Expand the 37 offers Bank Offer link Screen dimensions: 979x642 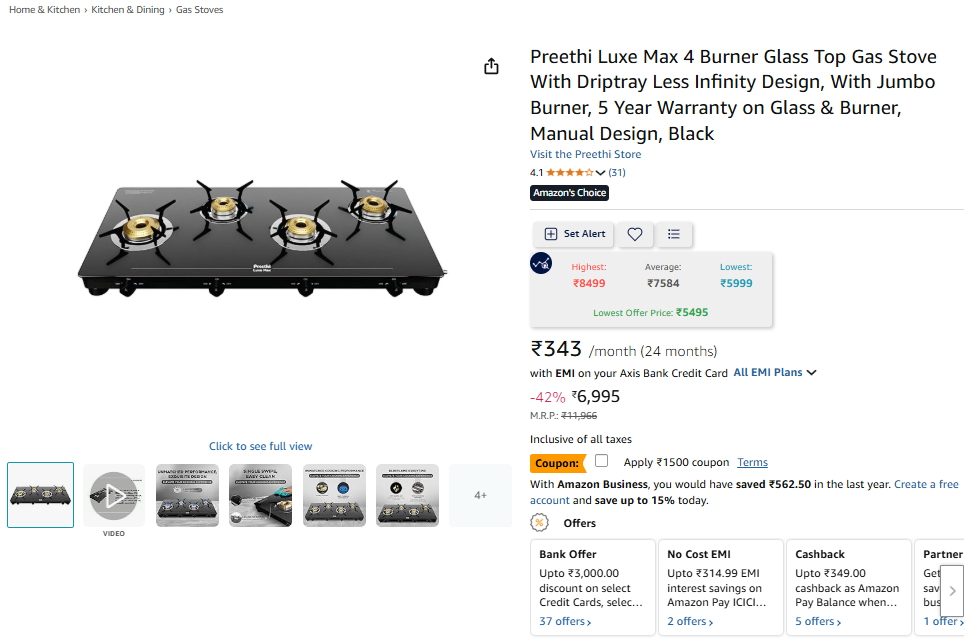[565, 622]
